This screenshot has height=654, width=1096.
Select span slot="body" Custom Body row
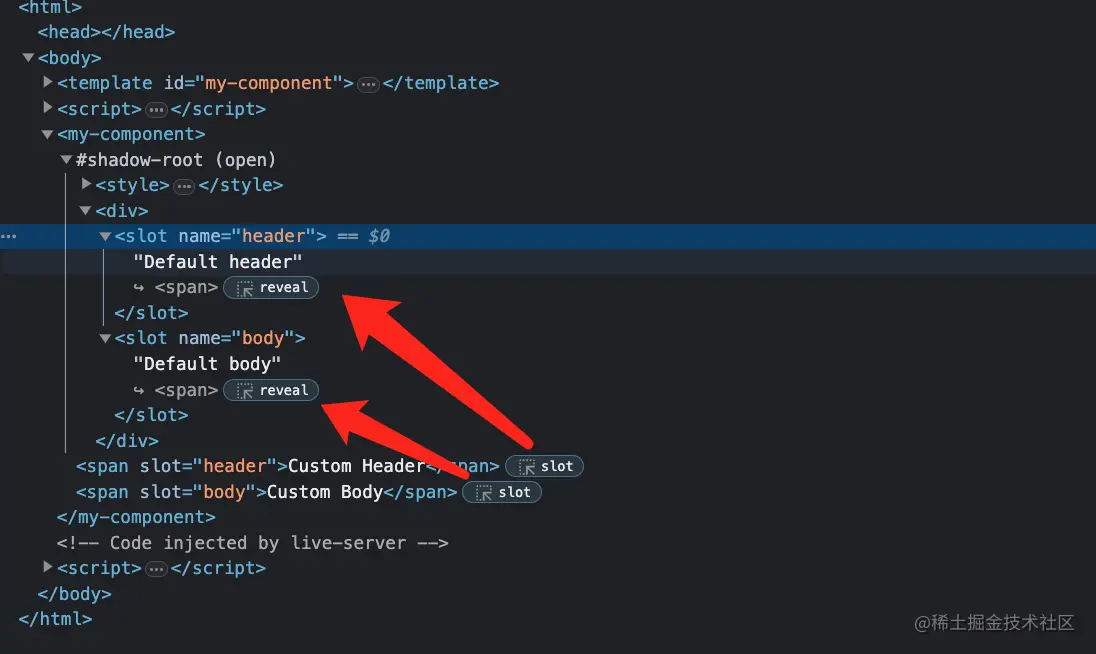pyautogui.click(x=266, y=492)
